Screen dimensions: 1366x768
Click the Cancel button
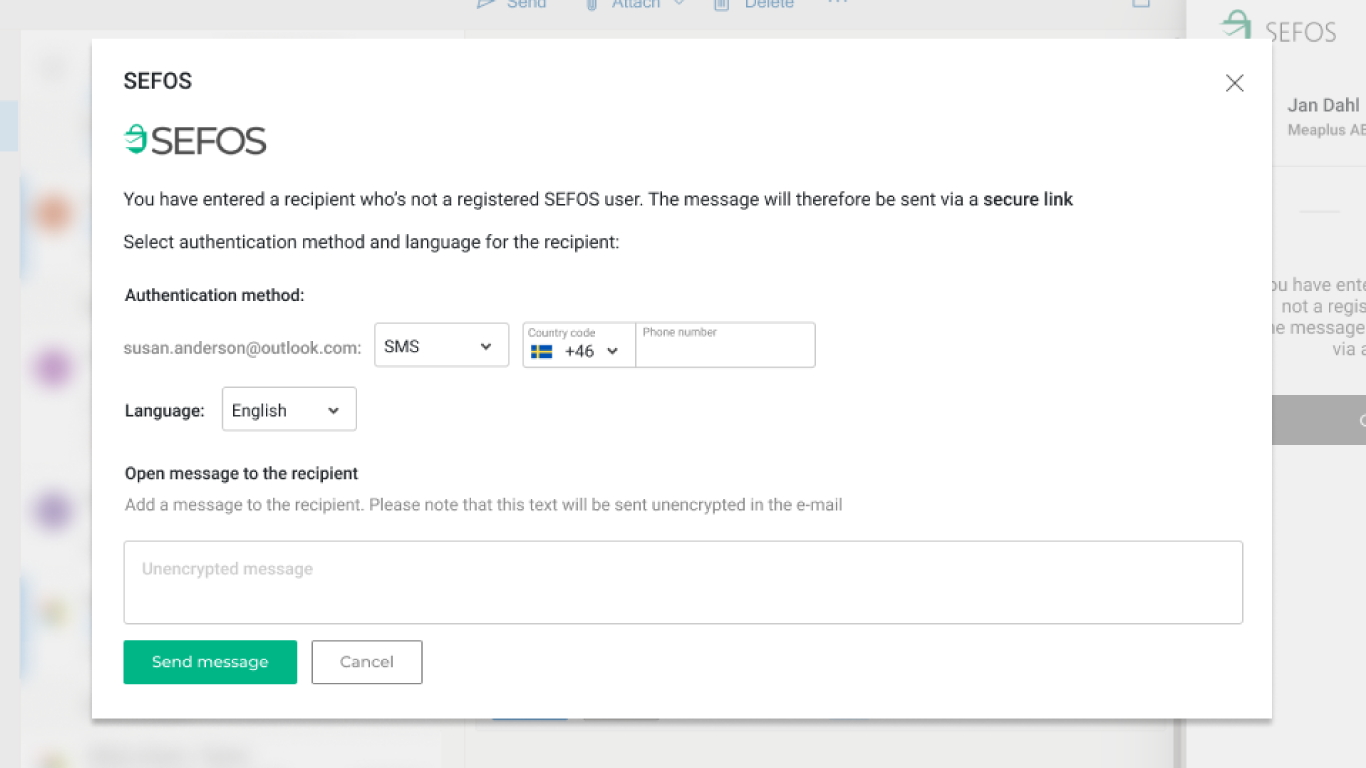click(x=366, y=662)
